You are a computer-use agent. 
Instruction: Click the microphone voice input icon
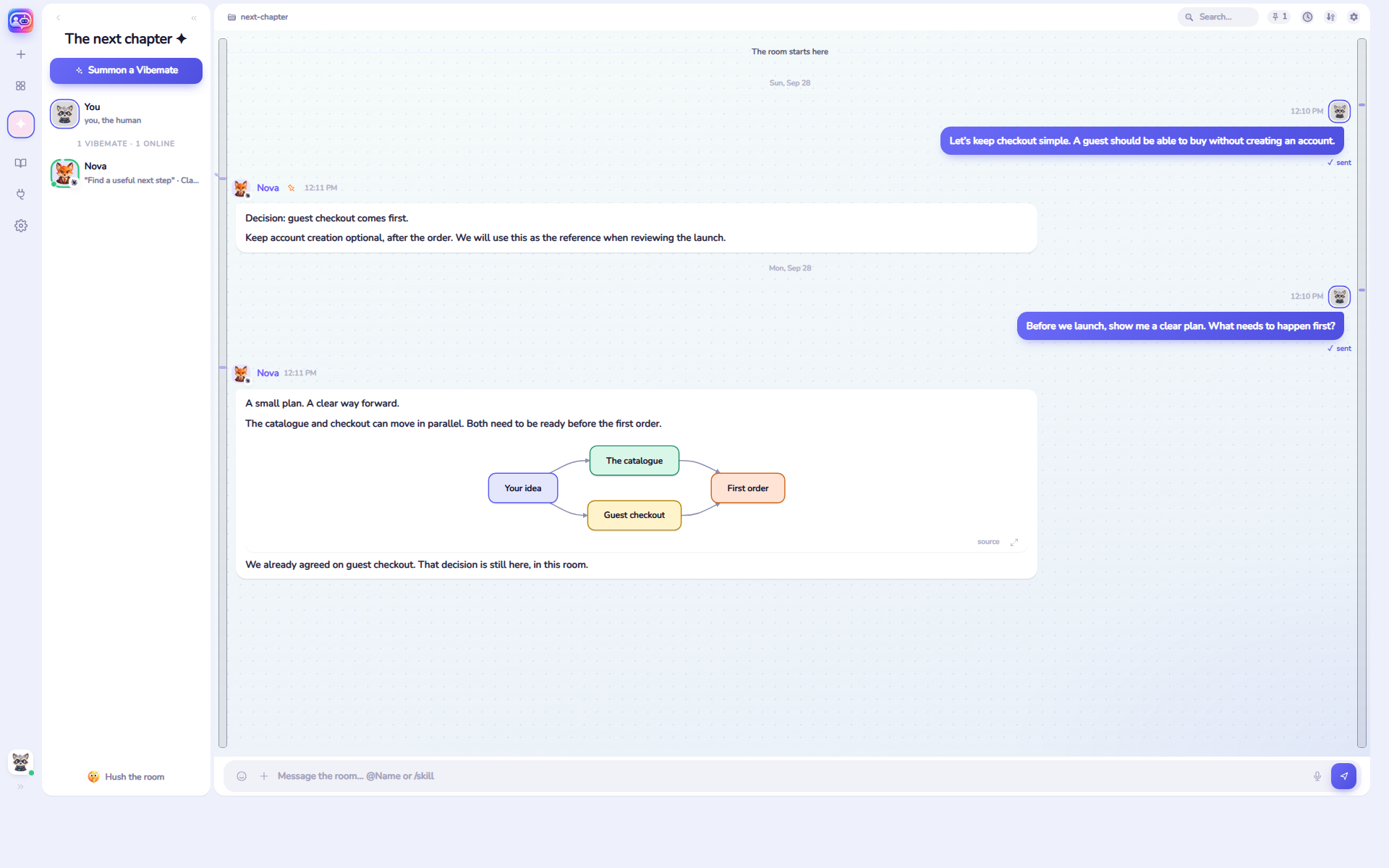(1317, 776)
